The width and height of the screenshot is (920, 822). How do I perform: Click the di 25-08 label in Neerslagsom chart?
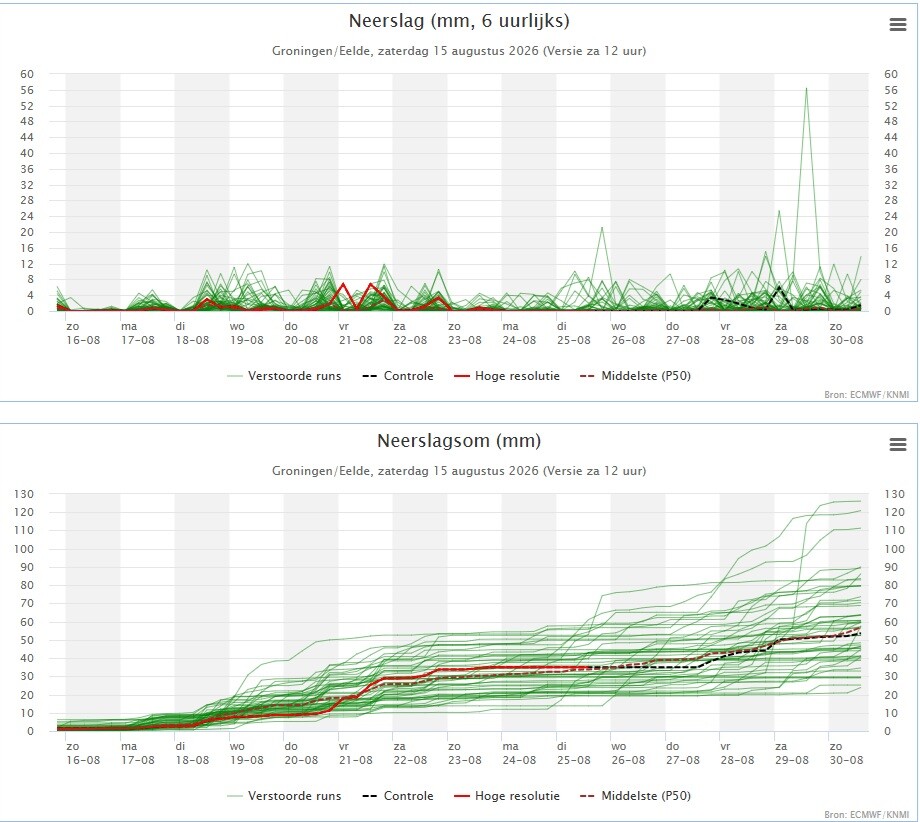pyautogui.click(x=573, y=753)
